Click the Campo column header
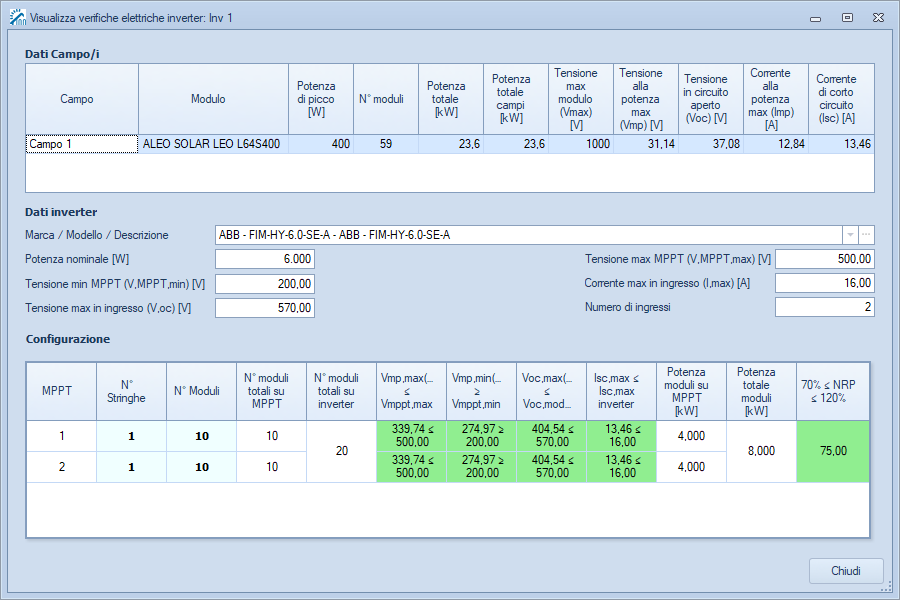 tap(82, 99)
